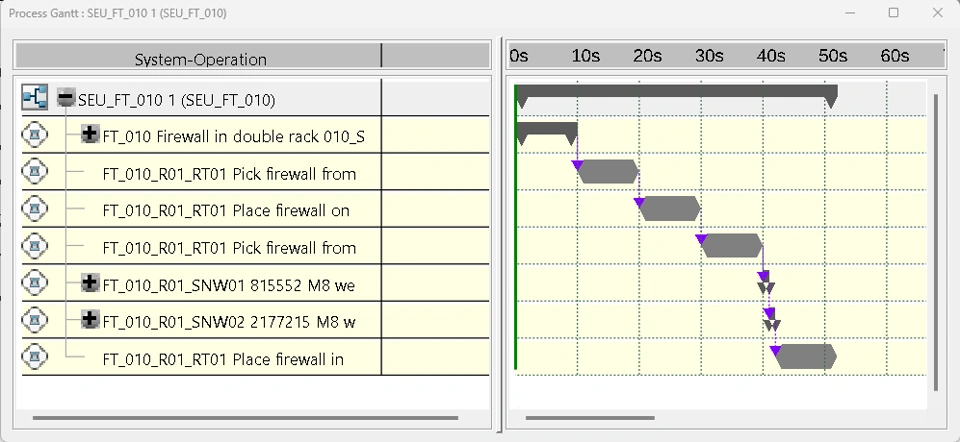The width and height of the screenshot is (960, 442).
Task: Click operation icon of Firewall in double rack row
Action: click(x=34, y=134)
